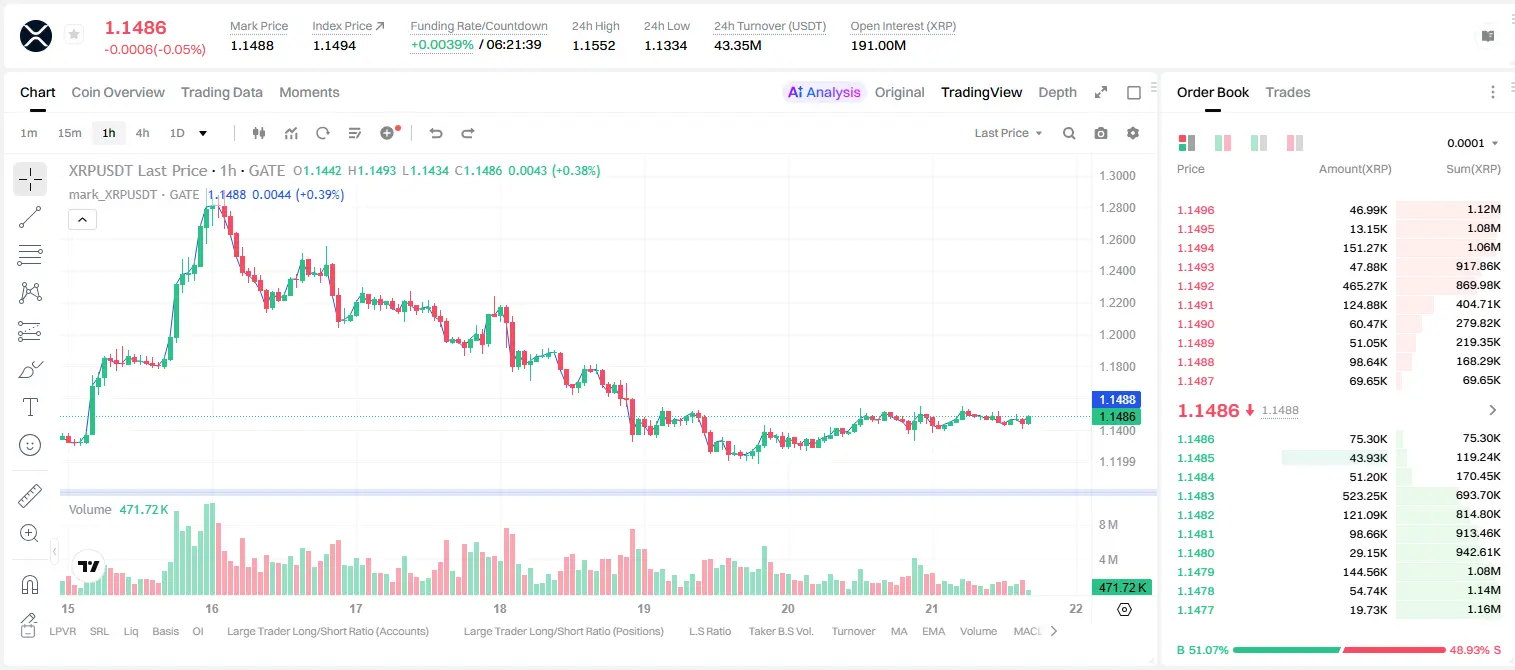Screen dimensions: 1515x670
Task: Select the 4h timeframe interval
Action: [x=143, y=133]
